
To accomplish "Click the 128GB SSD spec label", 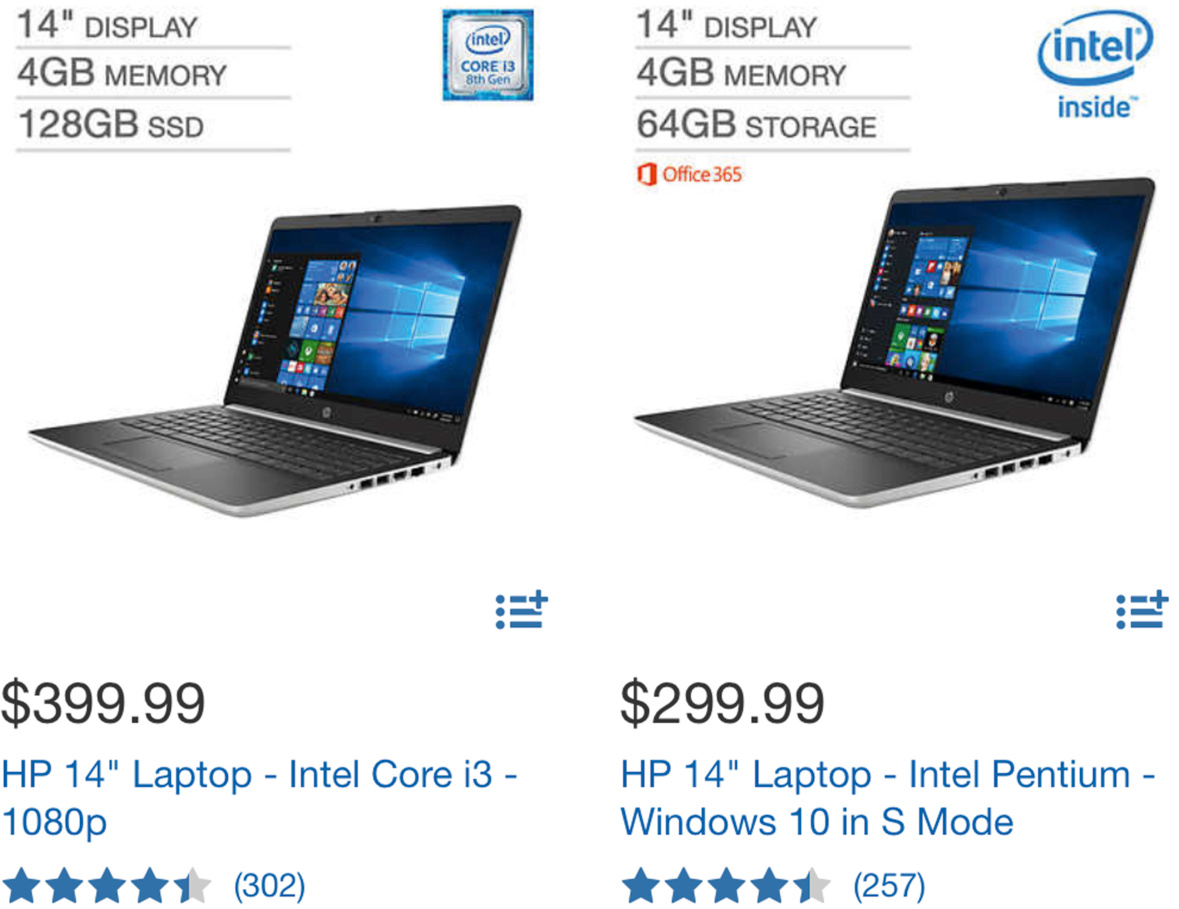I will click(111, 125).
